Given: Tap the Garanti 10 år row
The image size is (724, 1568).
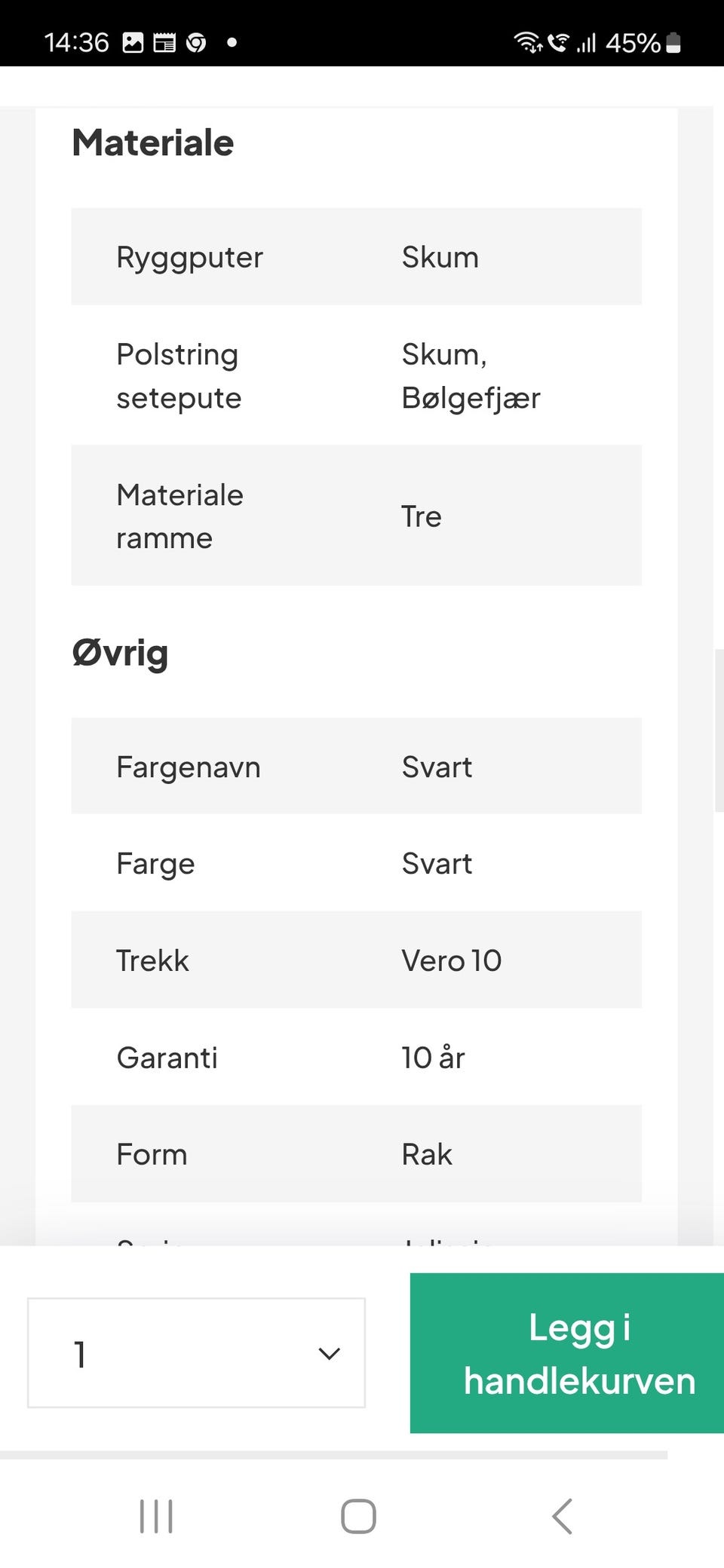Looking at the screenshot, I should 356,1057.
